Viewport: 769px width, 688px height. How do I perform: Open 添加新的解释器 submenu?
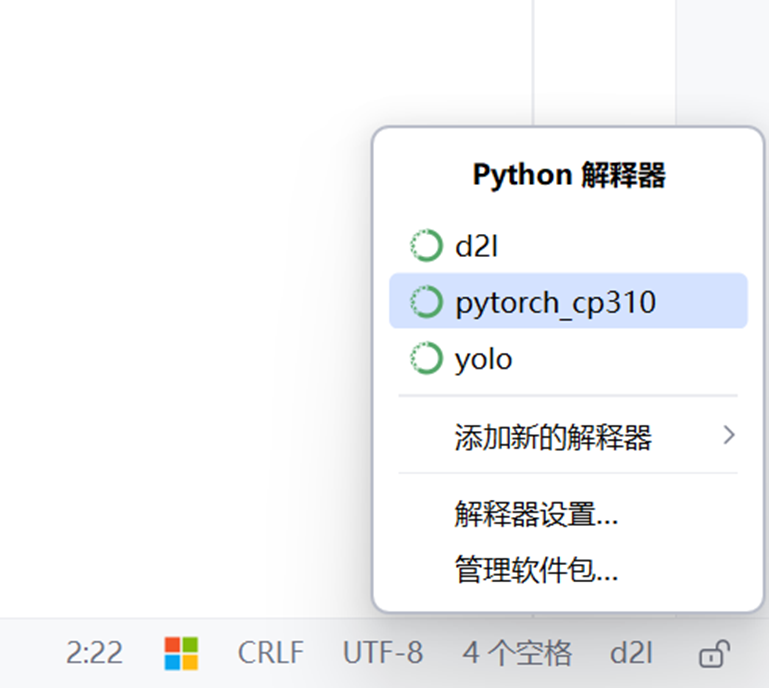(568, 435)
